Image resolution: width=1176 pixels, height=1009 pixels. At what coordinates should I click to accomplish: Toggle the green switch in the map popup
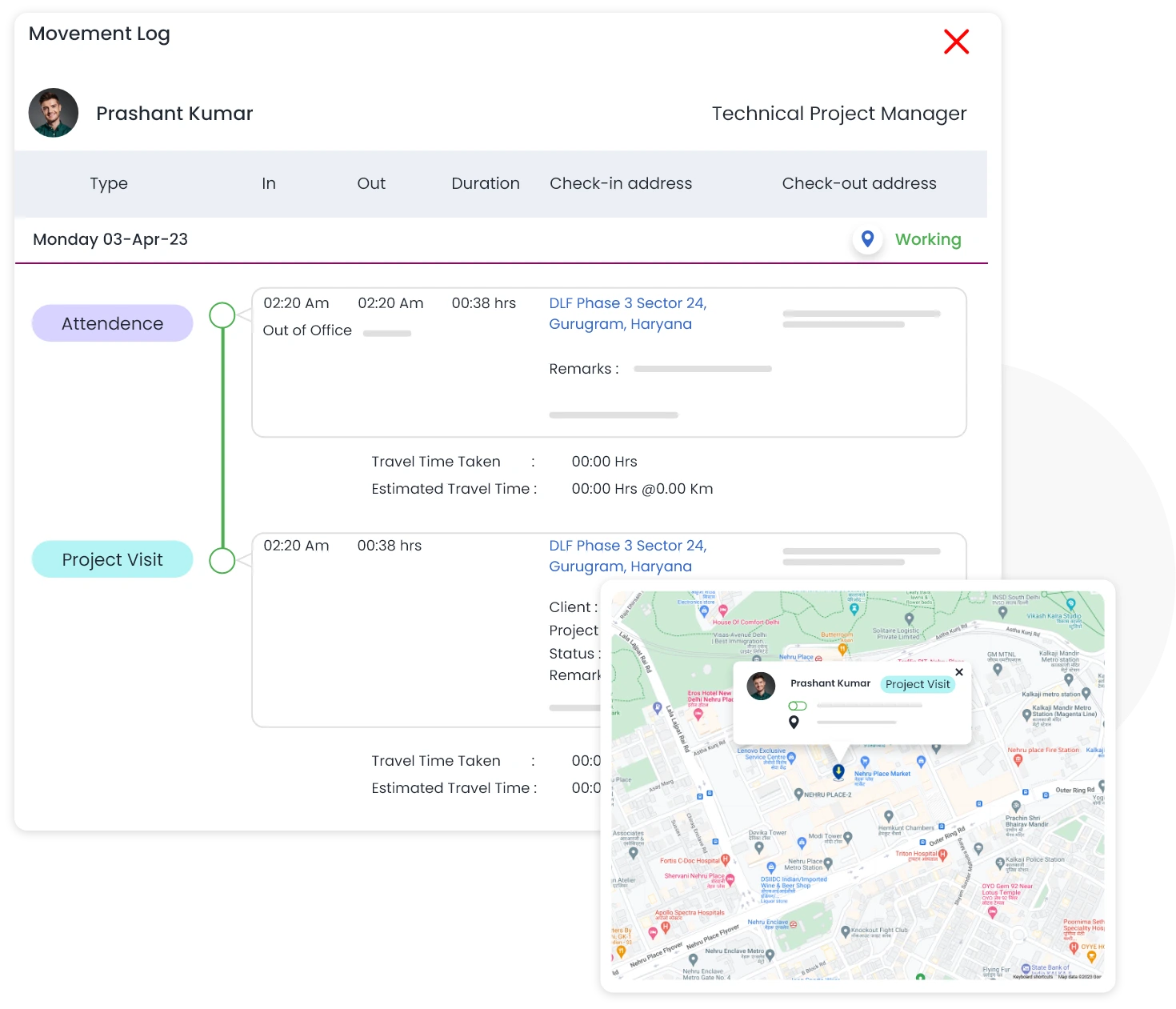pyautogui.click(x=798, y=706)
